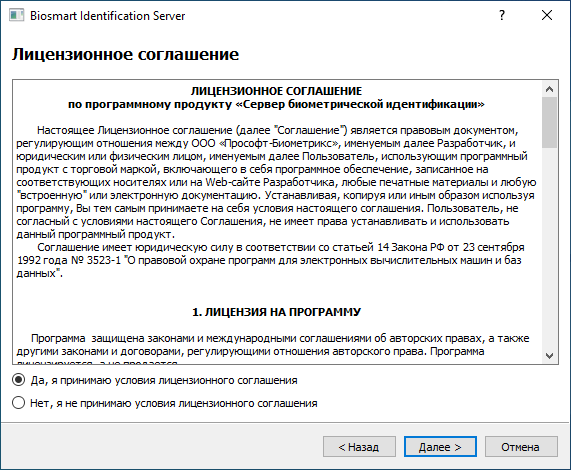This screenshot has width=571, height=470.
Task: Proceed with the 'Далее >' button
Action: click(x=440, y=447)
